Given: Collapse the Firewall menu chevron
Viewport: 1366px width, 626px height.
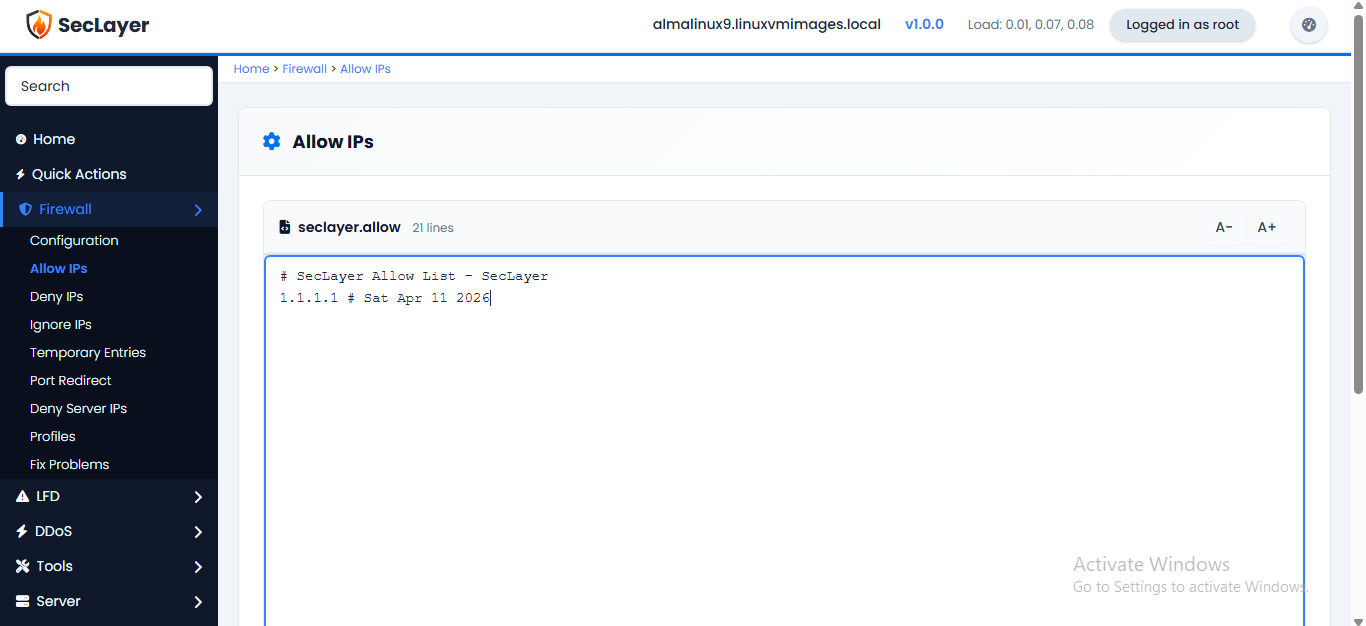Looking at the screenshot, I should coord(198,210).
